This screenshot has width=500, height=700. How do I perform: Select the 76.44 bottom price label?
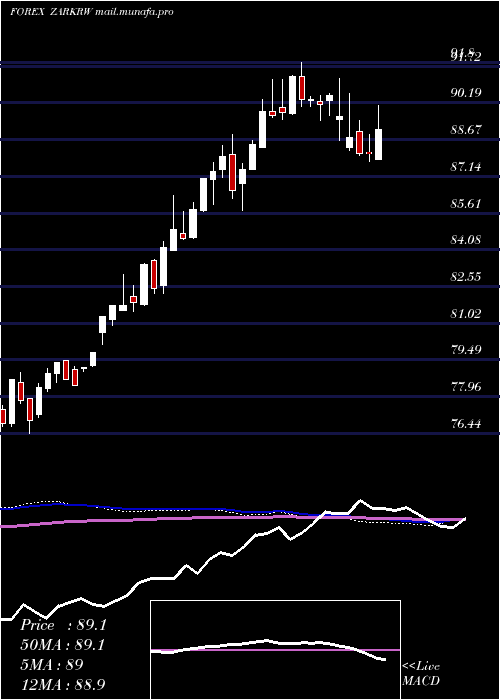465,423
